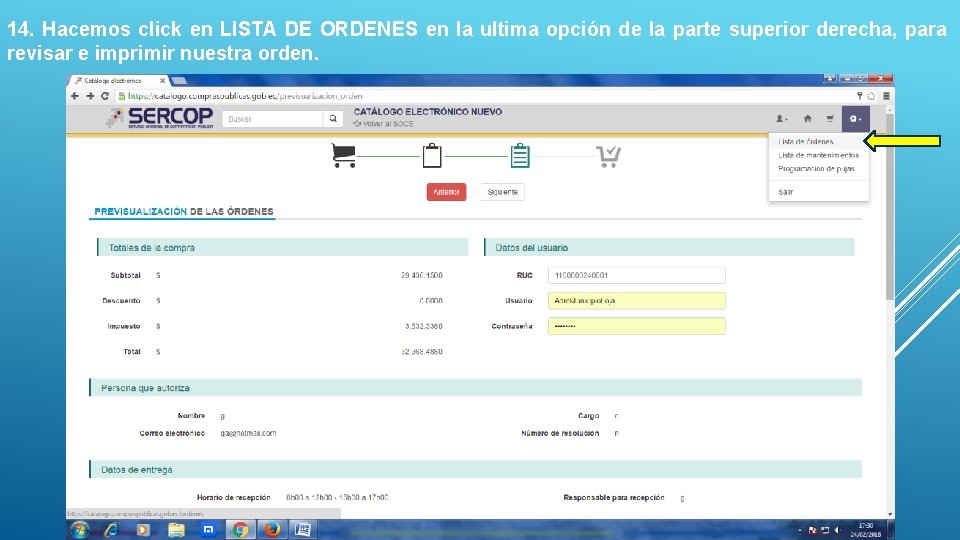Click the cart step icon
The height and width of the screenshot is (540, 960).
click(x=343, y=156)
